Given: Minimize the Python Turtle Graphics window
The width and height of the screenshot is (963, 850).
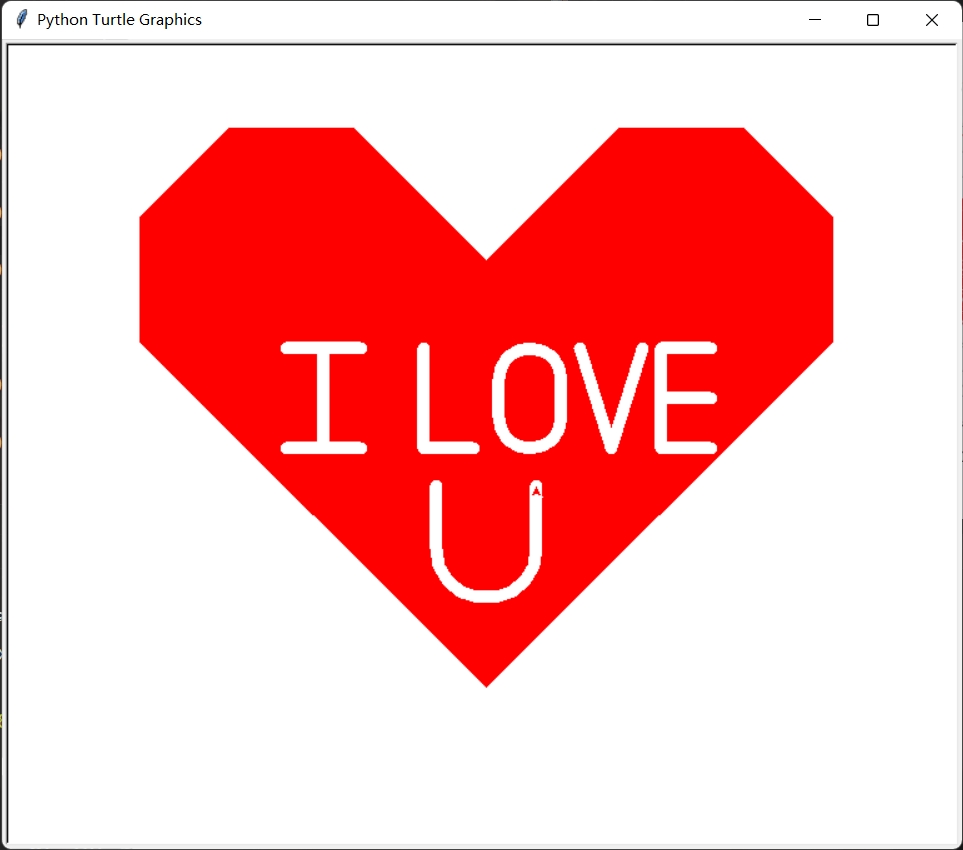Looking at the screenshot, I should click(x=815, y=20).
